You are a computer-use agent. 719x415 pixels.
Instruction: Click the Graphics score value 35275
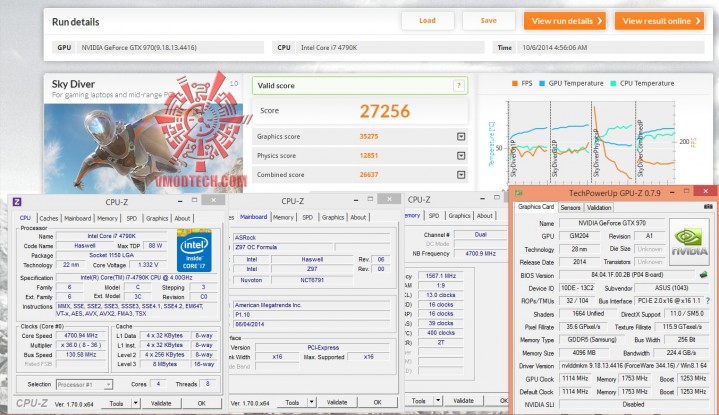click(369, 137)
